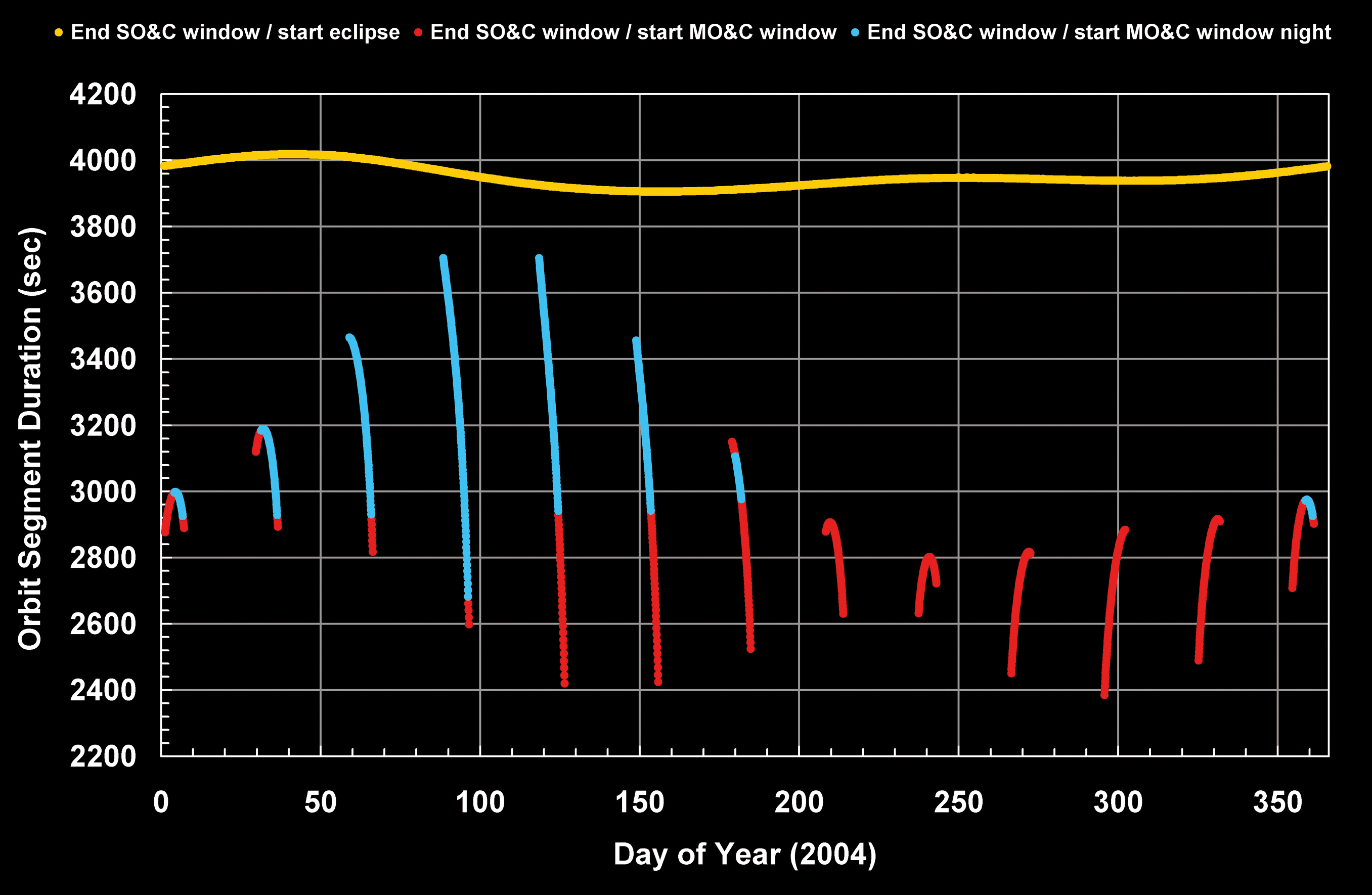
Task: Click the 4200 y-axis tick label
Action: (x=103, y=94)
